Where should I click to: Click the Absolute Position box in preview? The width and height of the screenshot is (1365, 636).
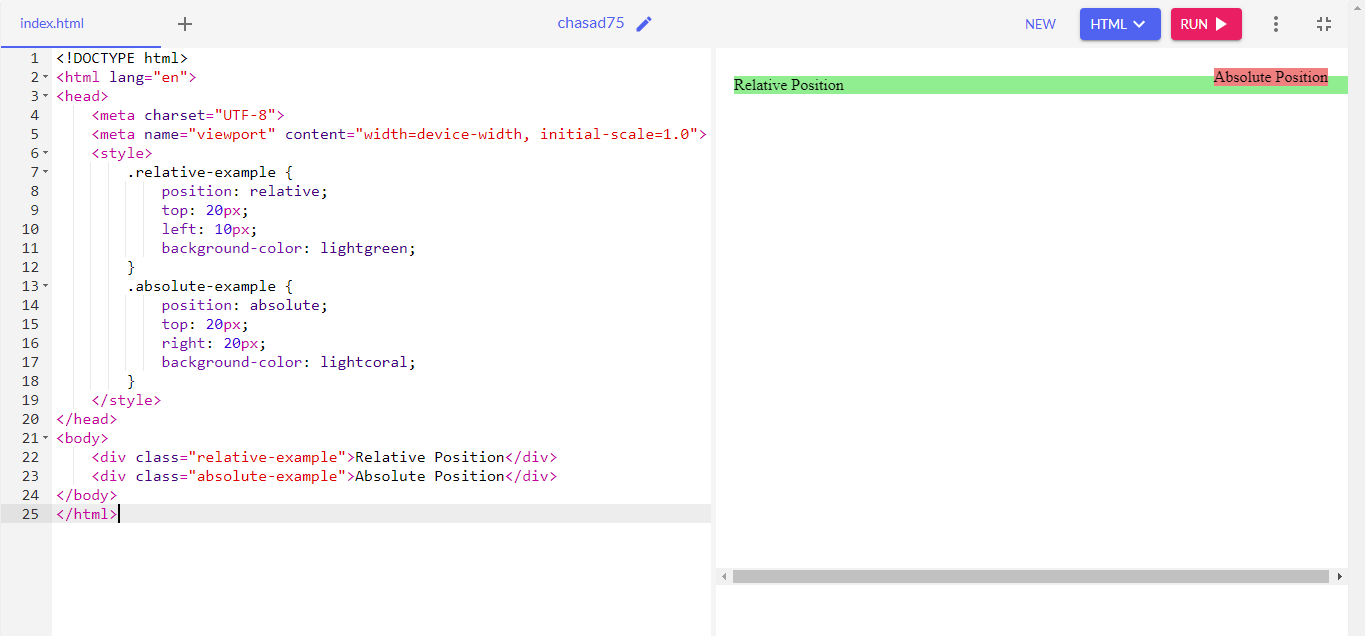click(1271, 77)
